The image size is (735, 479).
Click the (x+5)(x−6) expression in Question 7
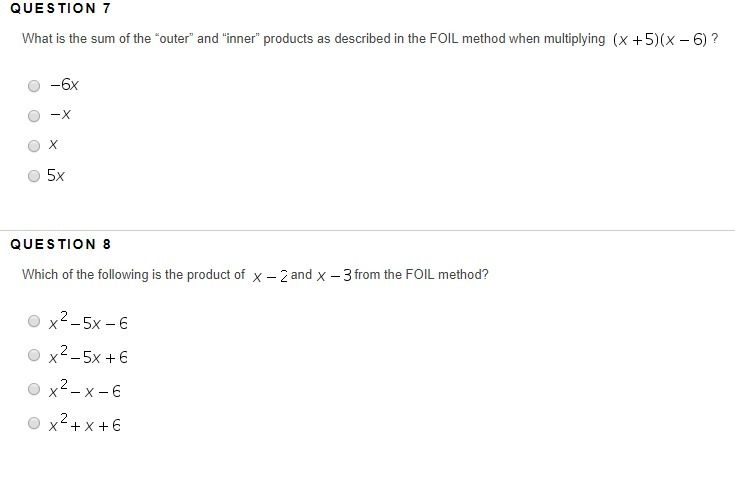tap(660, 39)
